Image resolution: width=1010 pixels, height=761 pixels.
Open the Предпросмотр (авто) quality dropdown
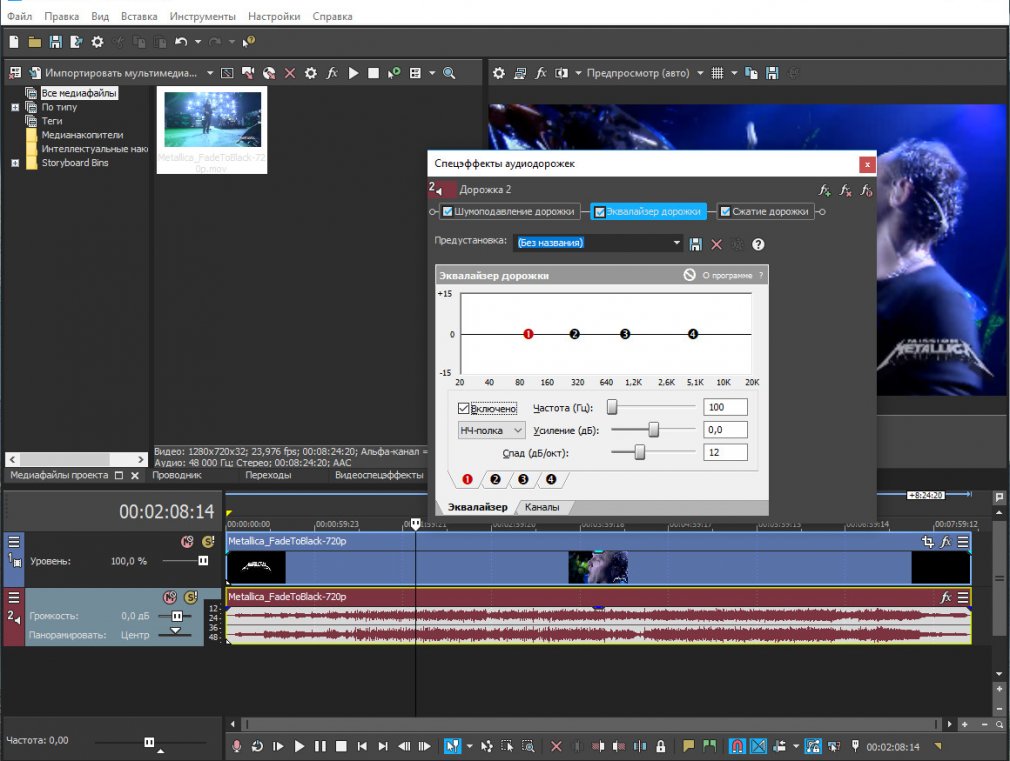pos(700,73)
